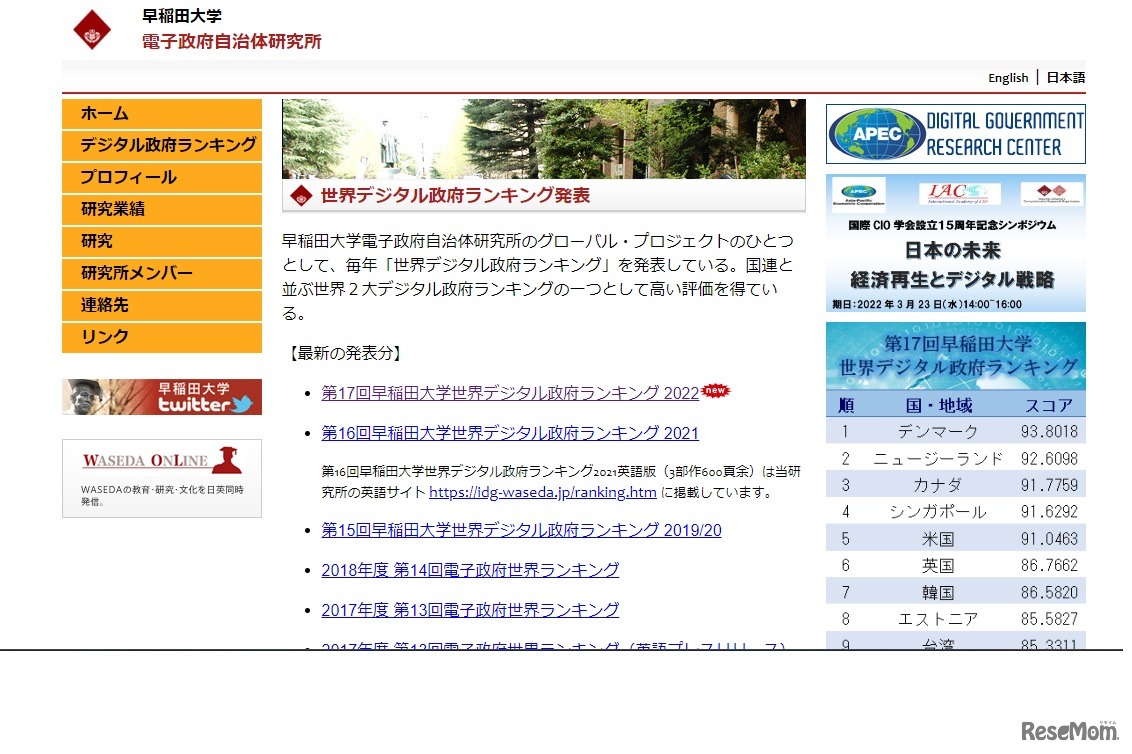Visit the idg-waseda.jp/ranking.htm link

coord(542,492)
